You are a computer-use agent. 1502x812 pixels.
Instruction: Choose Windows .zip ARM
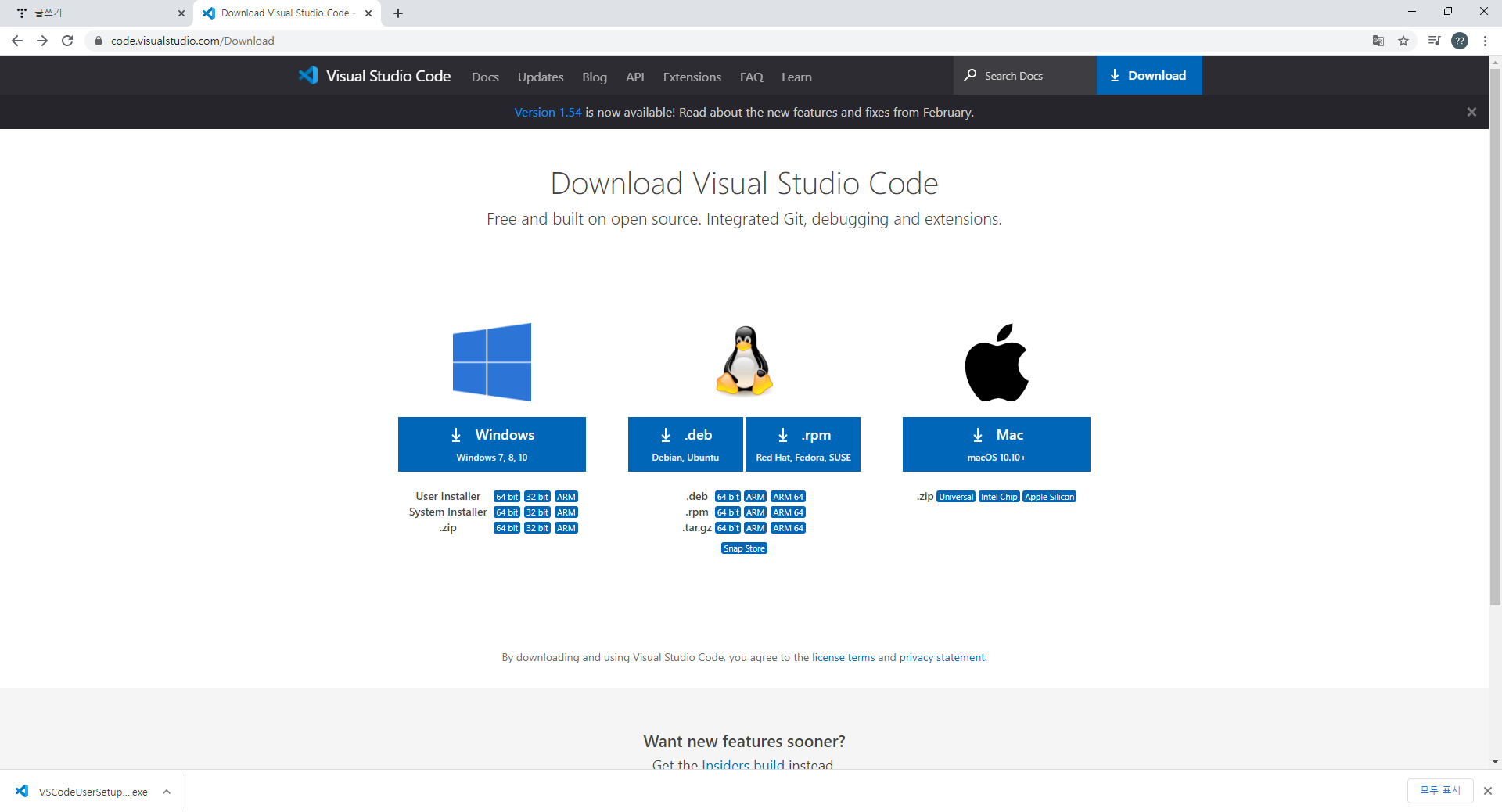[x=566, y=528]
